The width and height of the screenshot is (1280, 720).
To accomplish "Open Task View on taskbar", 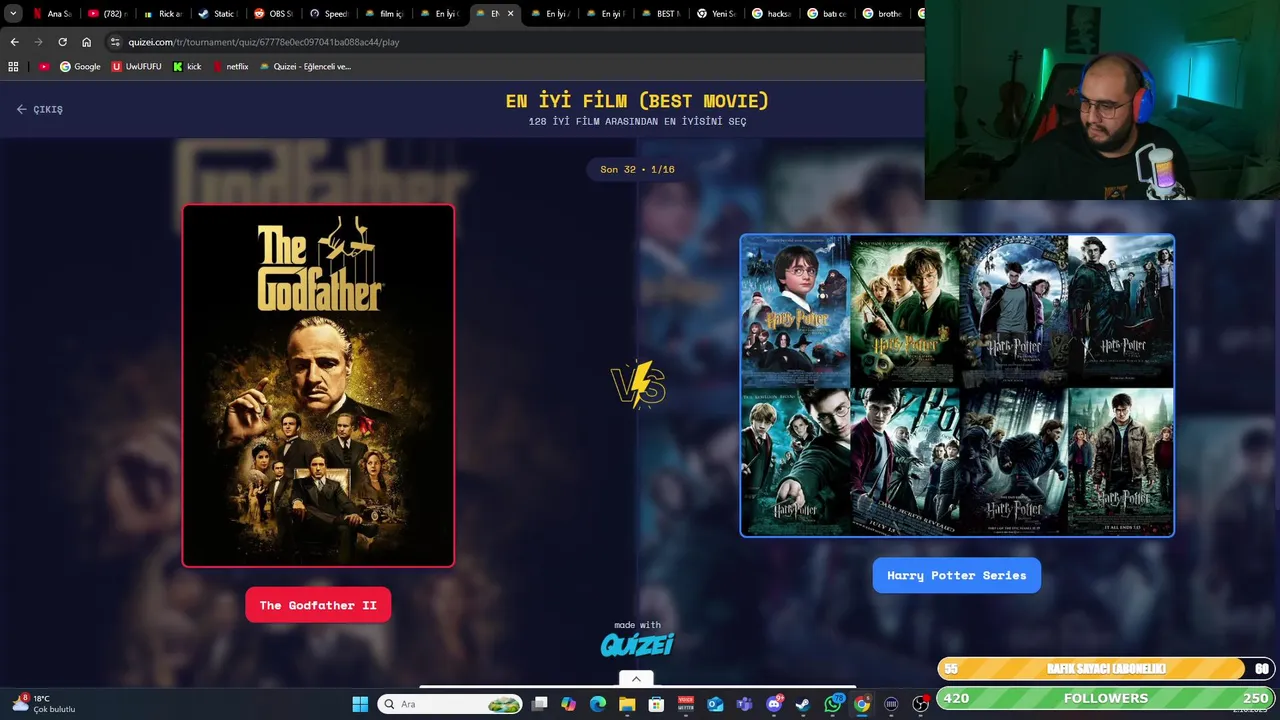I will tap(539, 704).
